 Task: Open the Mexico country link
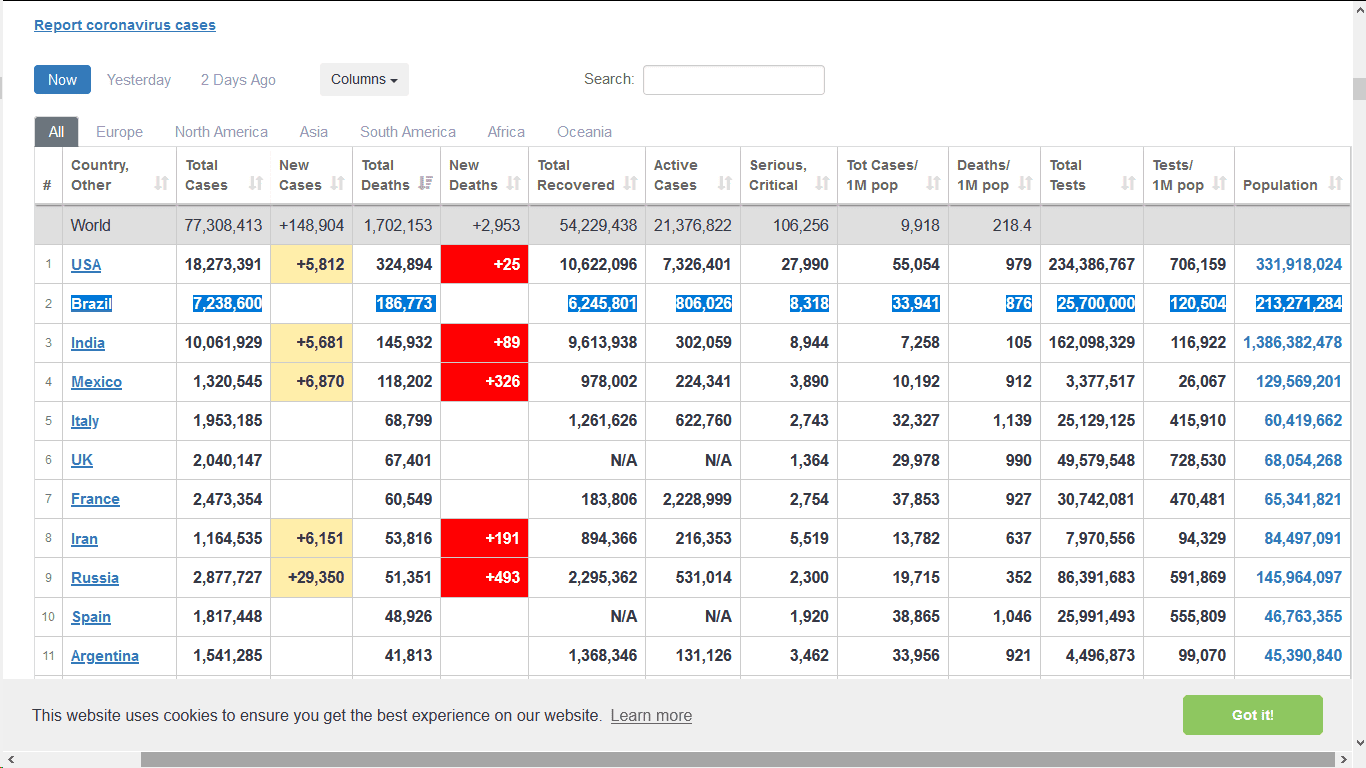(x=96, y=382)
